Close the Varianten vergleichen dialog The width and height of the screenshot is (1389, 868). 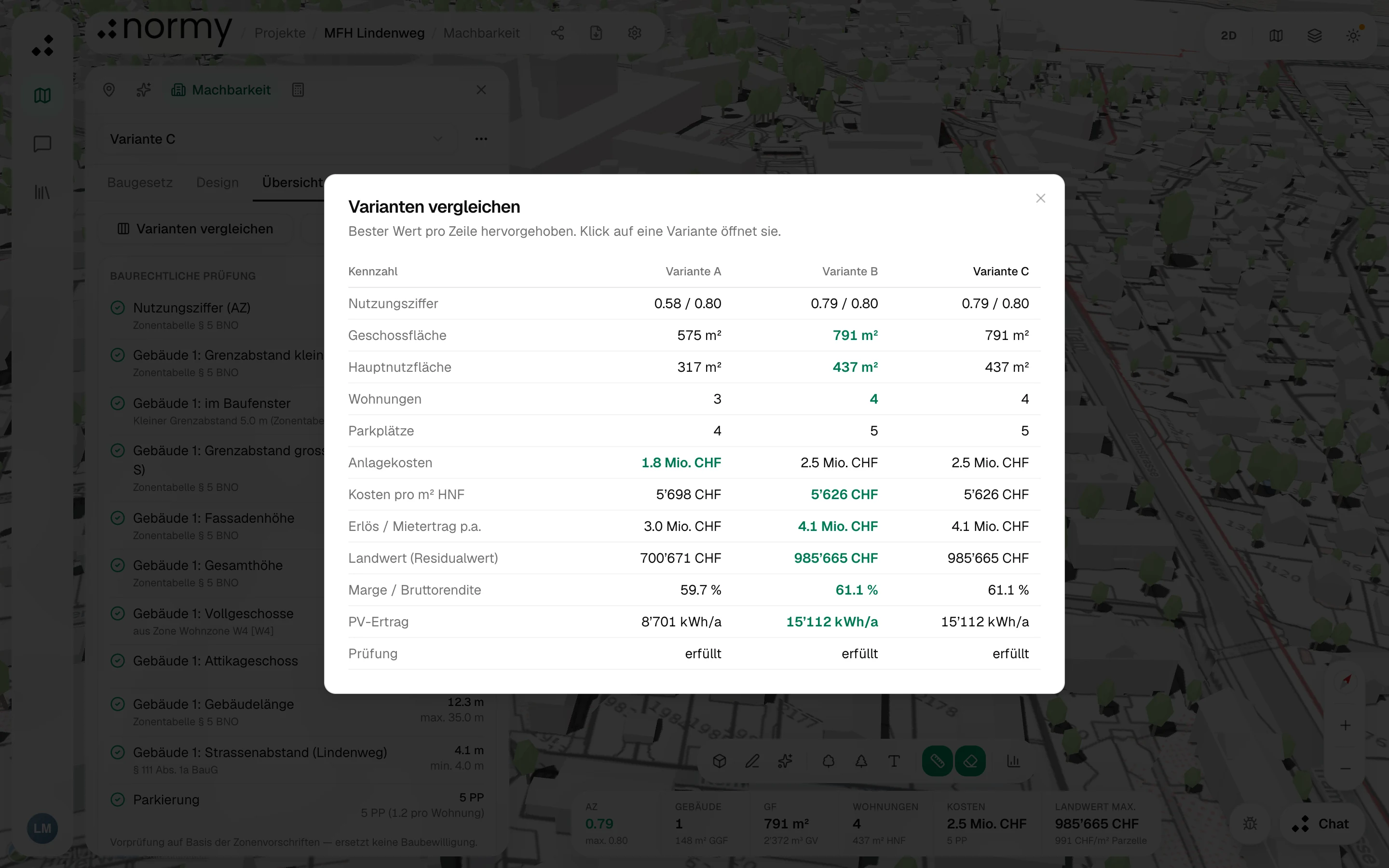tap(1040, 198)
